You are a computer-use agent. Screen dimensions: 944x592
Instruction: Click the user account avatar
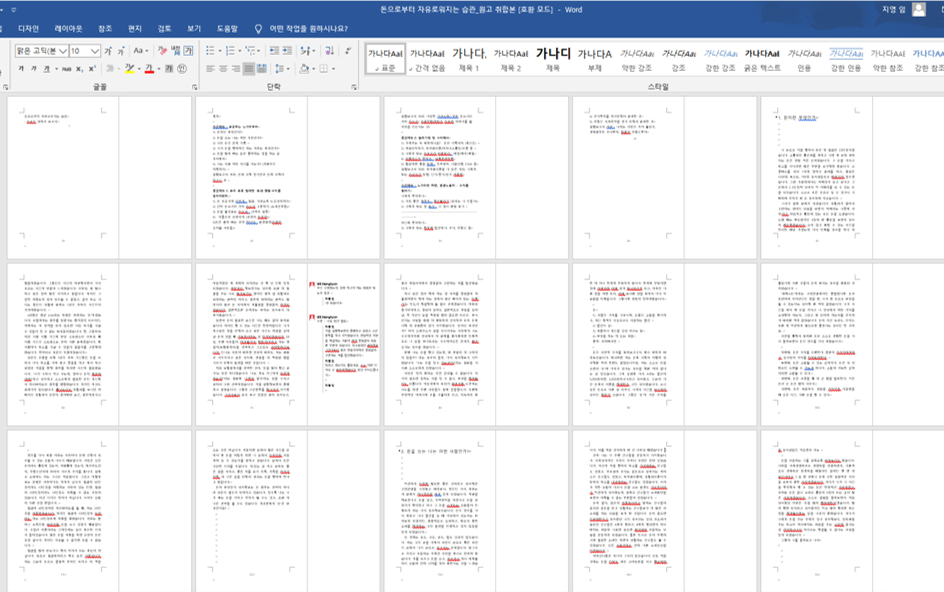click(919, 9)
